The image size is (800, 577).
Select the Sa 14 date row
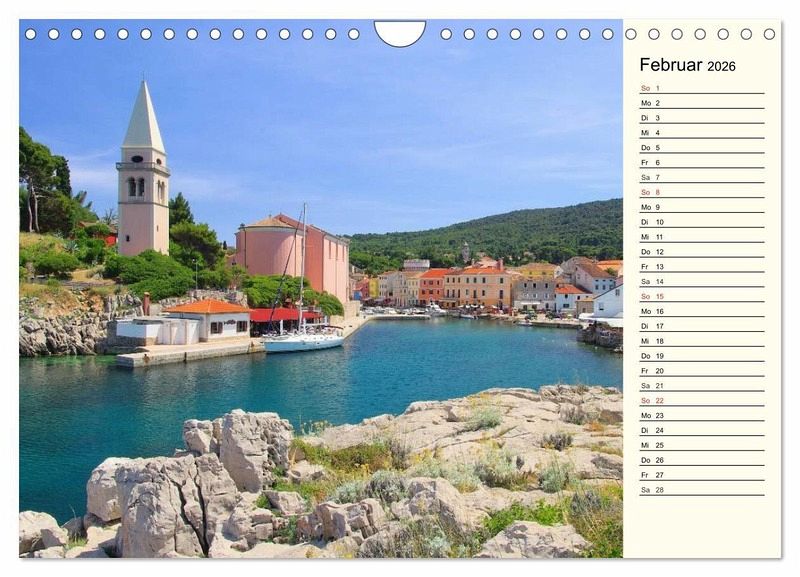702,282
